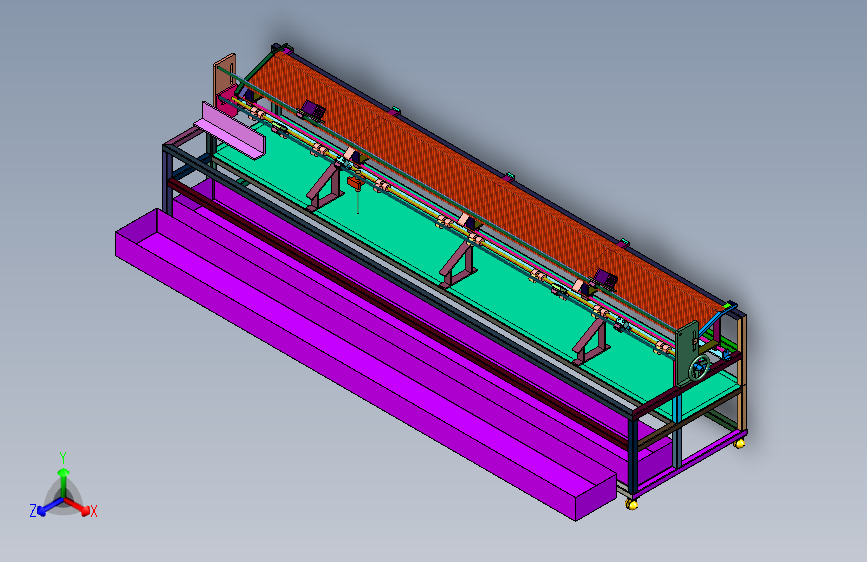Select the pink angle plate at left end
Screen dimensions: 867x562
pos(231,132)
